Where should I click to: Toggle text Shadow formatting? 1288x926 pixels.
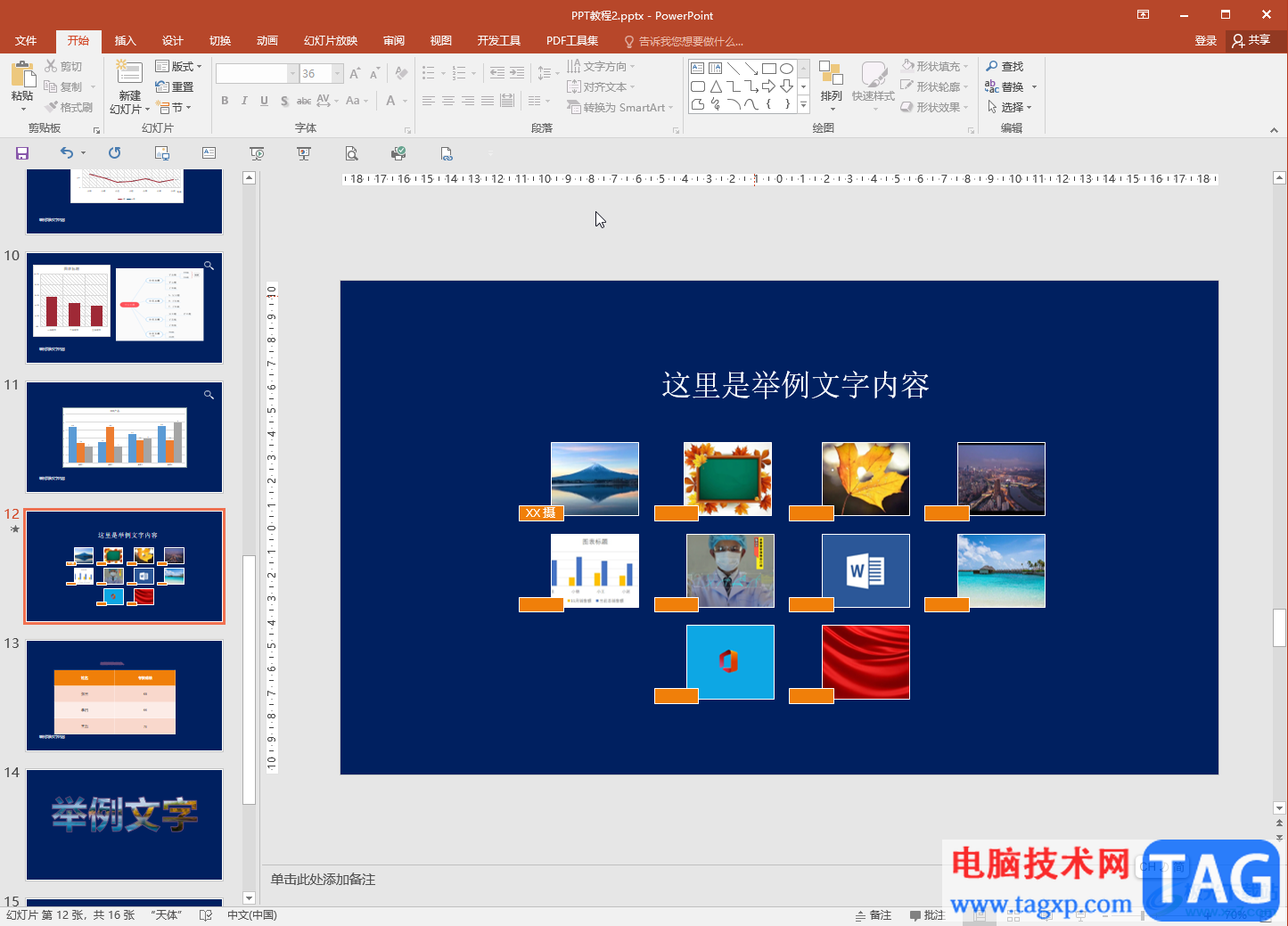click(x=284, y=101)
